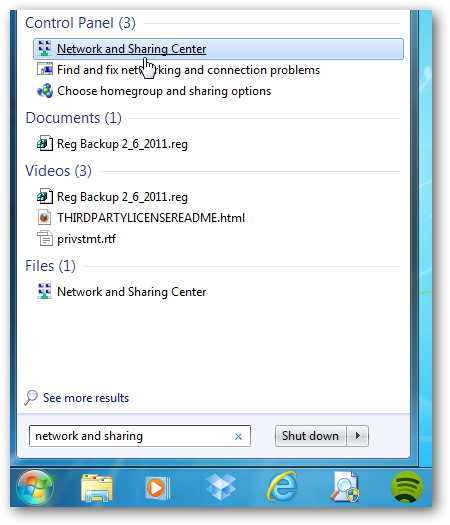Click See more results link
Image resolution: width=450 pixels, height=525 pixels.
point(86,398)
